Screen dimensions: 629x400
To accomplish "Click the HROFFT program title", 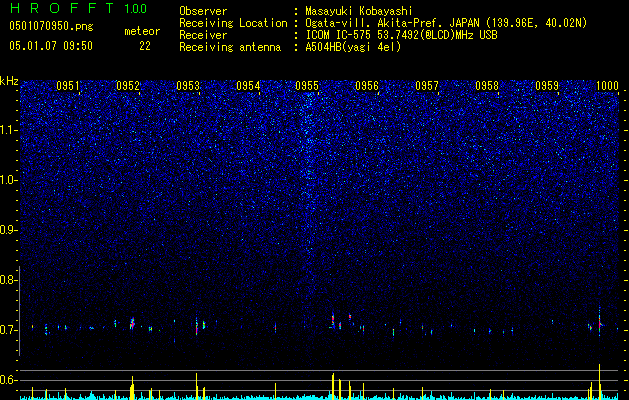I will point(63,8).
